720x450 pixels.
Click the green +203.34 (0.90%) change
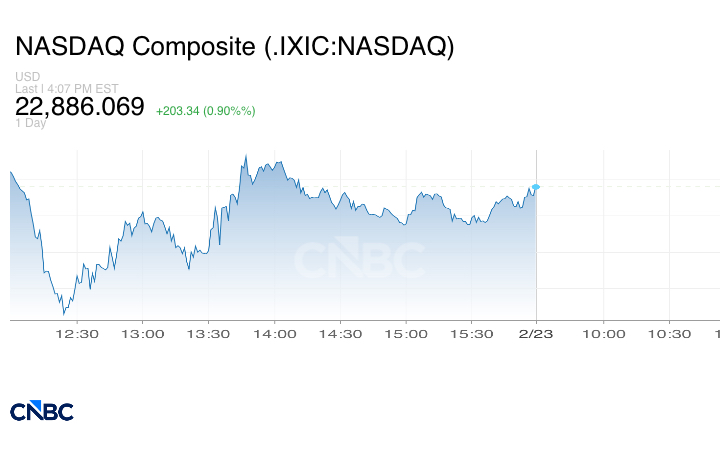[x=205, y=110]
